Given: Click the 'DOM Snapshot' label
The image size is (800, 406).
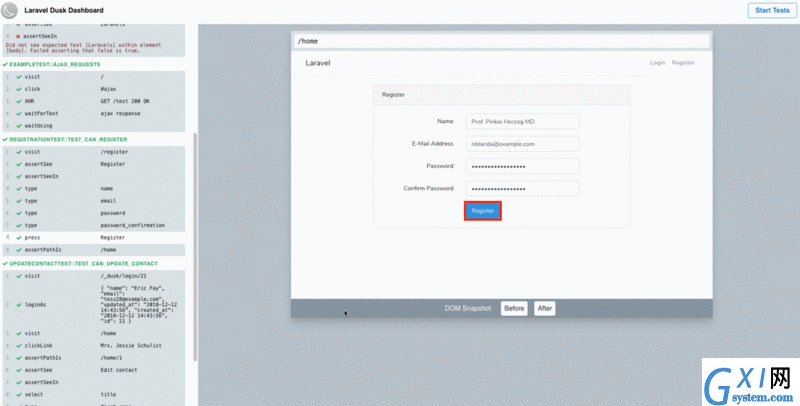Looking at the screenshot, I should click(x=467, y=309).
